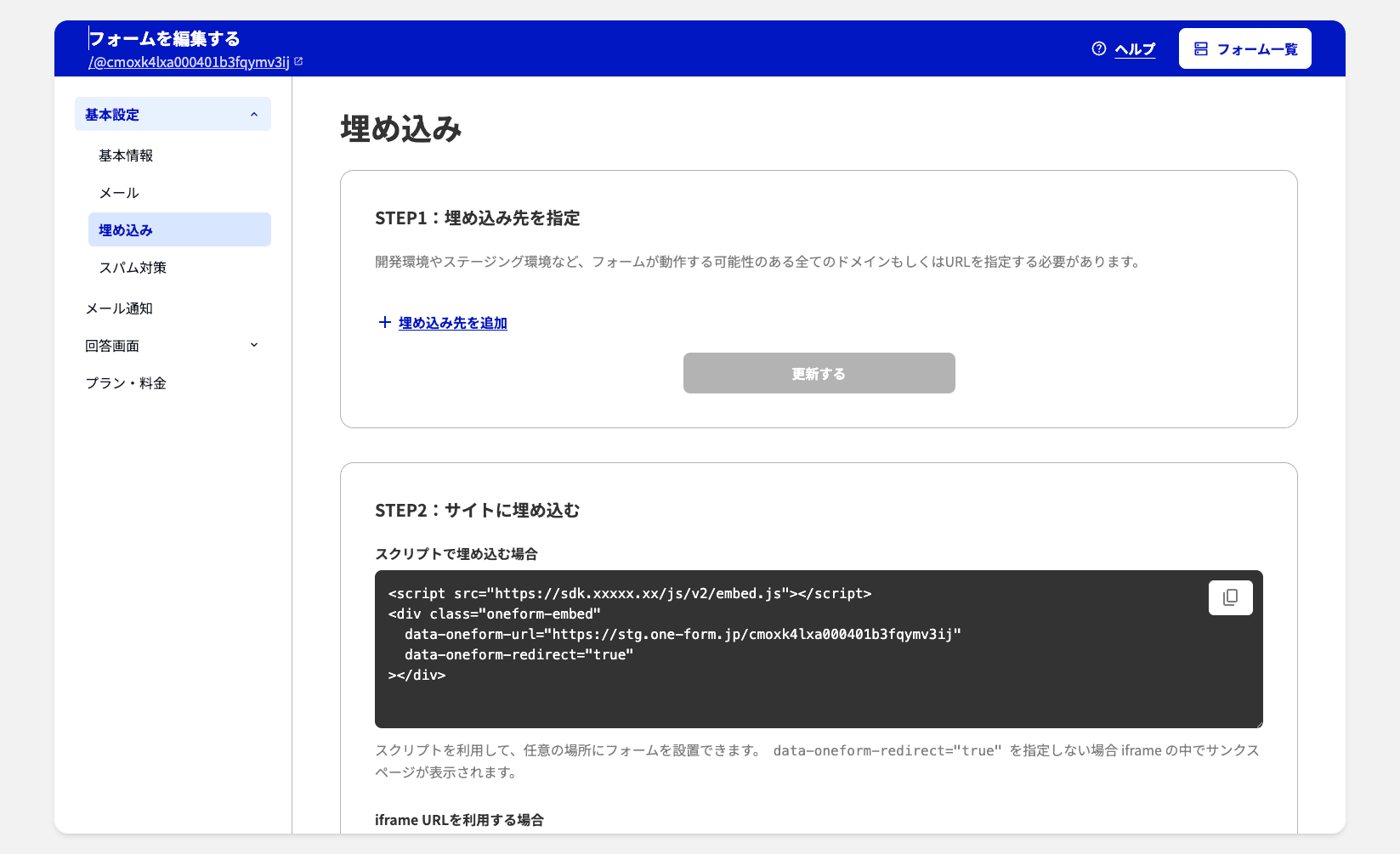Click the STEP2:サイトに埋め込む heading
This screenshot has width=1400, height=854.
tap(477, 510)
